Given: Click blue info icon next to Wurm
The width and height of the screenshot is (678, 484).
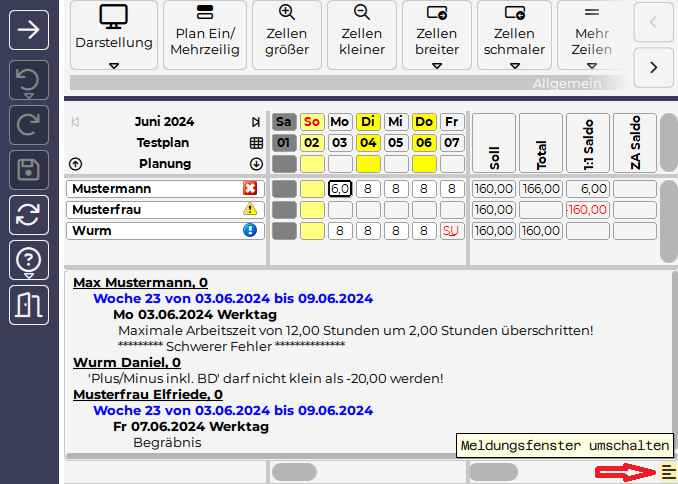Looking at the screenshot, I should tap(249, 230).
